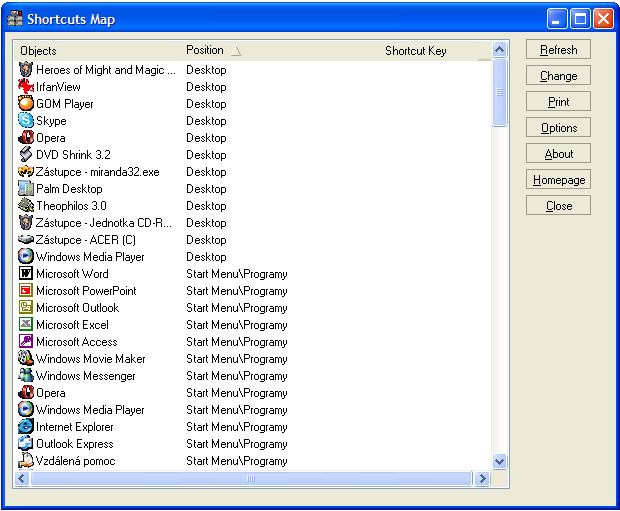The width and height of the screenshot is (620, 511).
Task: Select the Microsoft PowerPoint icon
Action: (x=26, y=291)
